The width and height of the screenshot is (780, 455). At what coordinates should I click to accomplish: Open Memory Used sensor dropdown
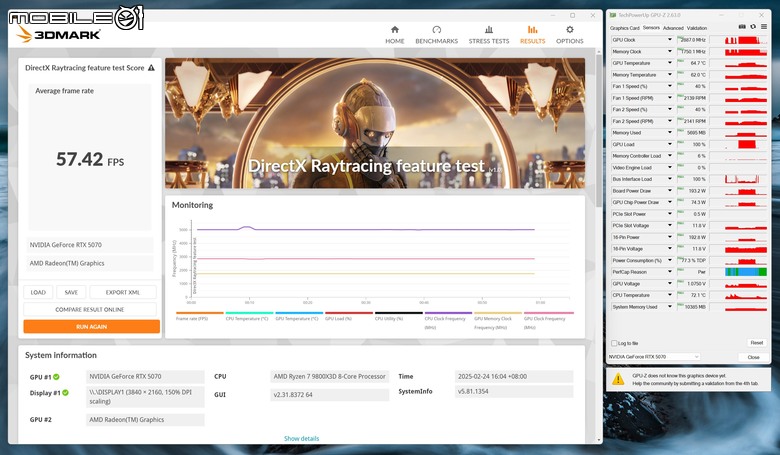pos(670,133)
